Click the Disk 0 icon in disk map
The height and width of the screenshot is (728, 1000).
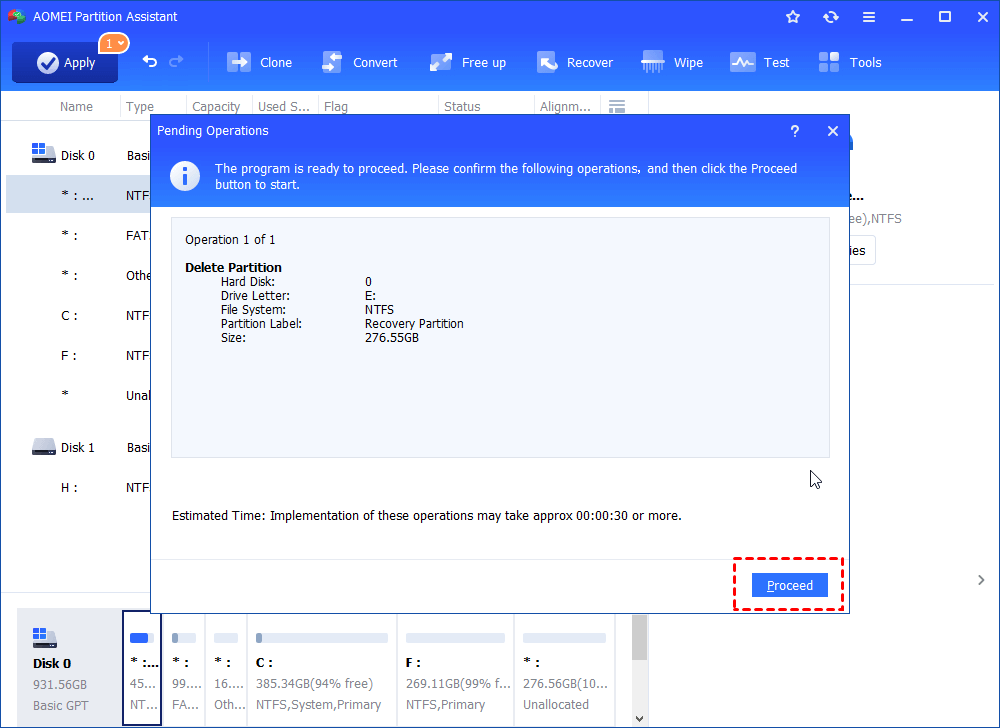tap(44, 637)
